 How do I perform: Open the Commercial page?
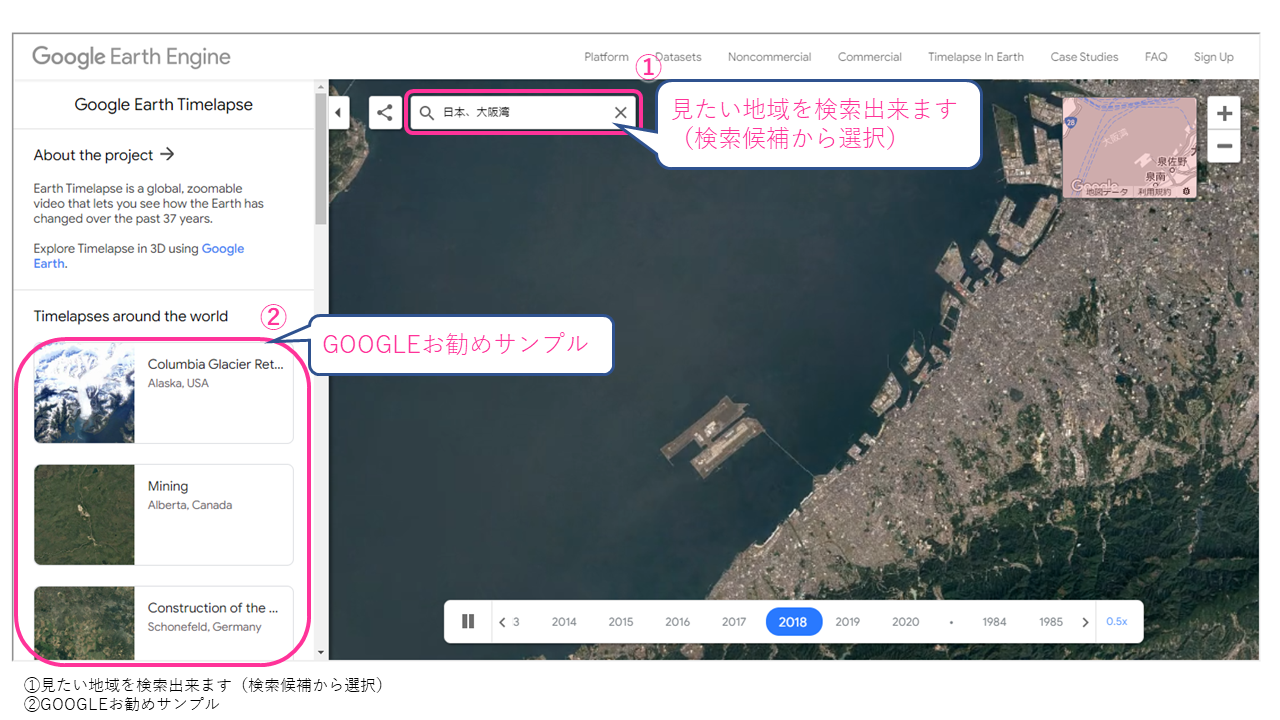click(870, 57)
